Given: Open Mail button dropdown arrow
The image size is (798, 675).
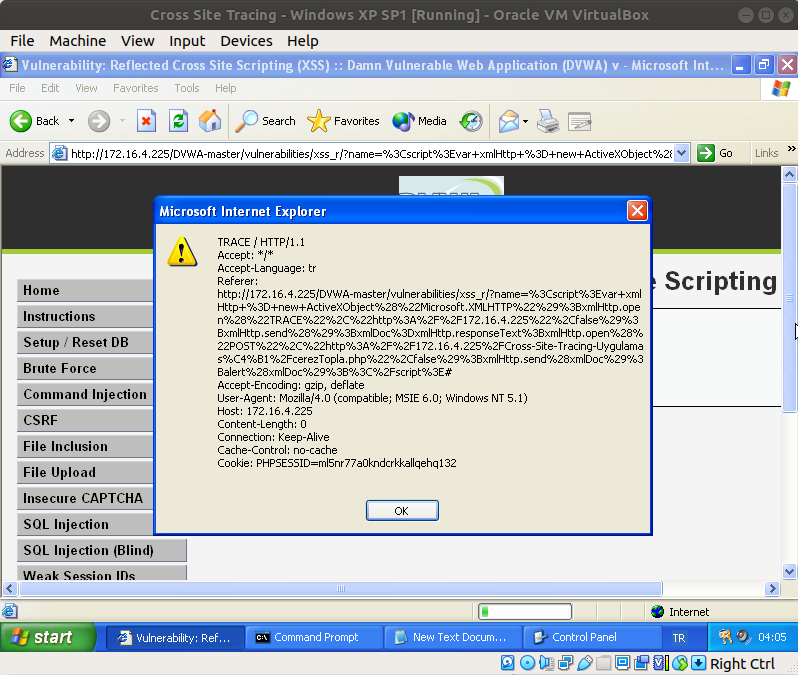Looking at the screenshot, I should [x=525, y=121].
